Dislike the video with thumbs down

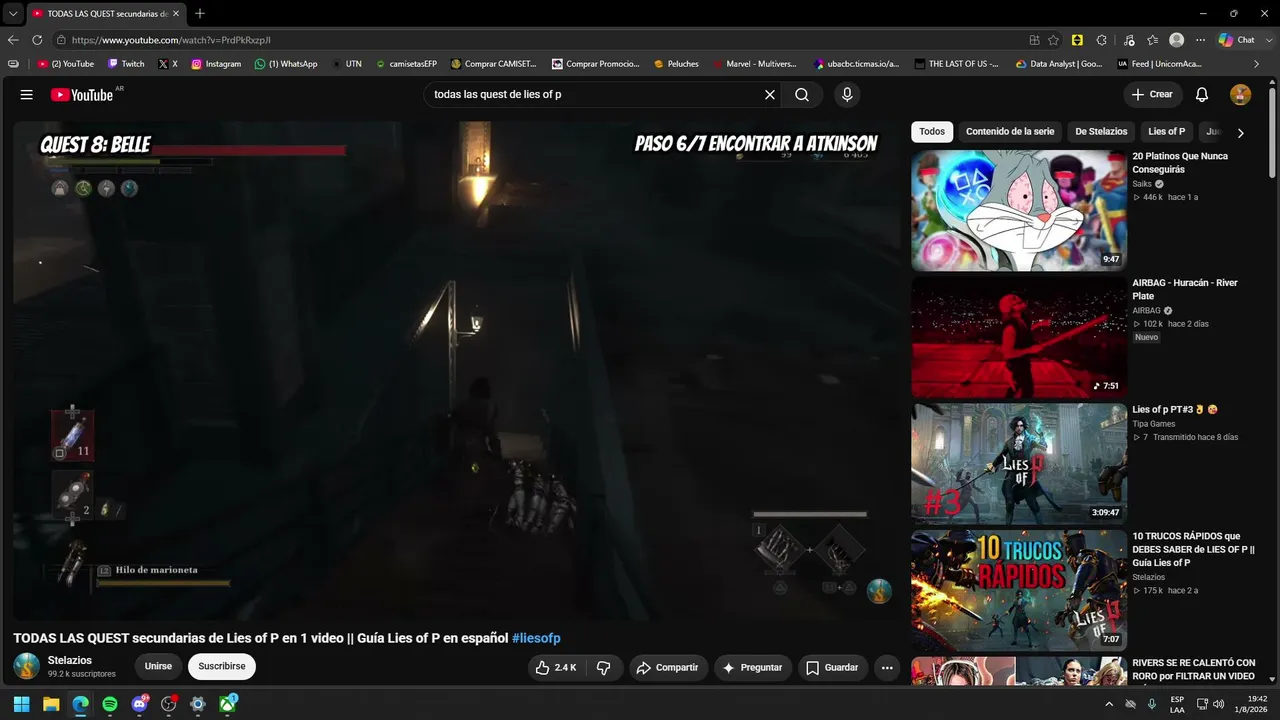(x=604, y=668)
